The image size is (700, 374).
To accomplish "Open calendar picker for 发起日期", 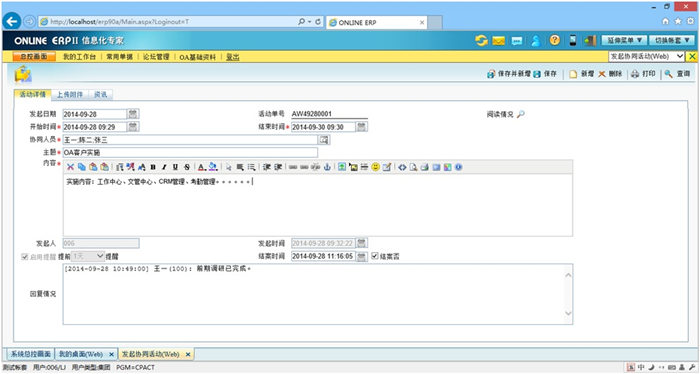I will (x=133, y=114).
